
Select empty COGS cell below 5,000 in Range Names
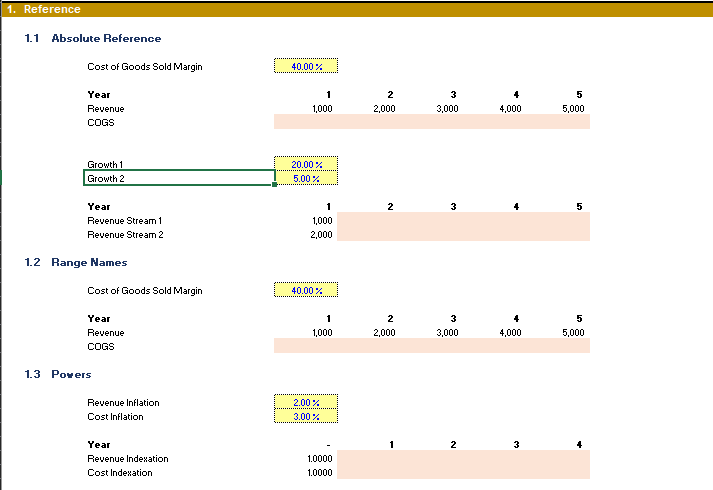tap(558, 346)
